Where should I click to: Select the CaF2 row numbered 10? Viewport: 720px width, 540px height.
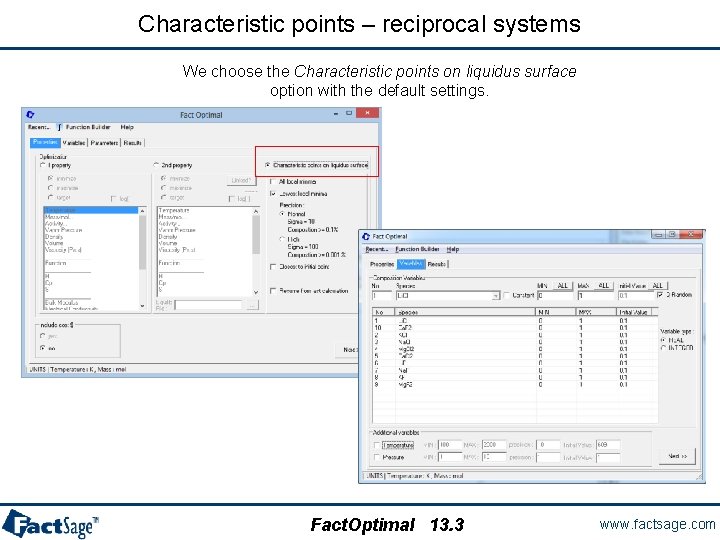coord(514,328)
